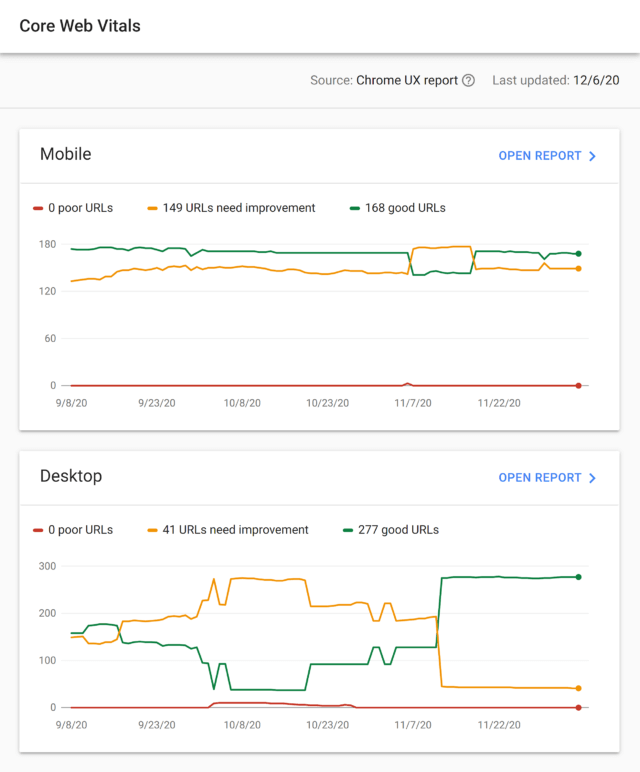Click '11/7/20' date label on Mobile chart

[x=413, y=403]
